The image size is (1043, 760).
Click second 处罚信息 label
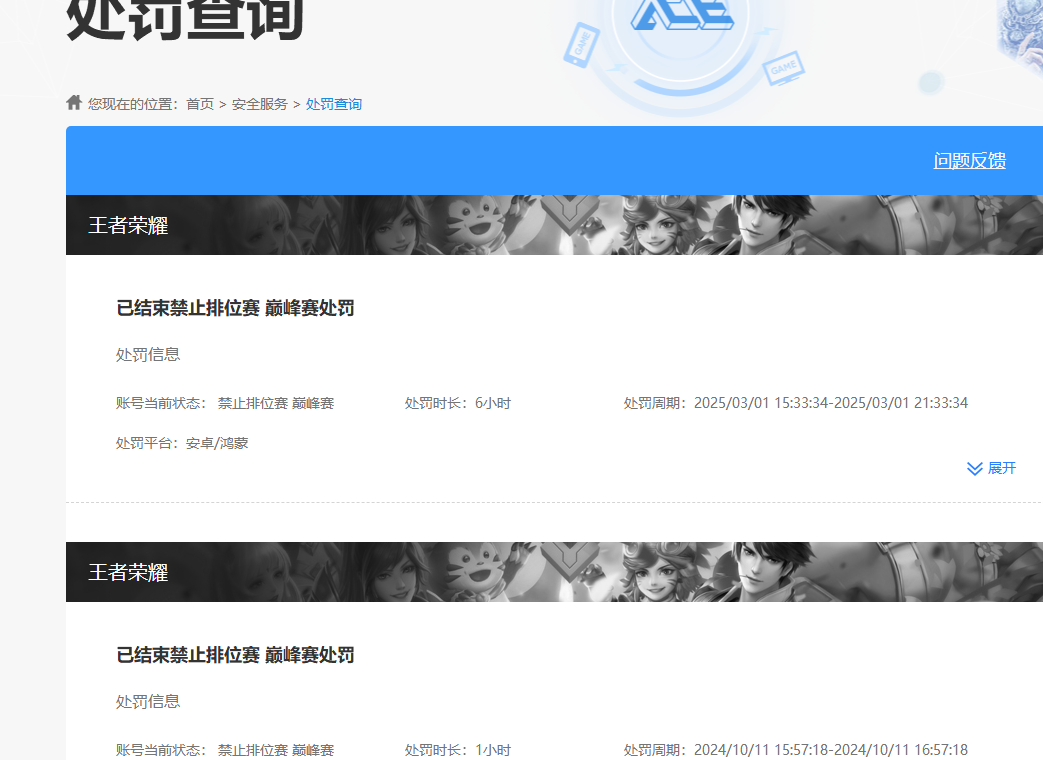point(148,701)
